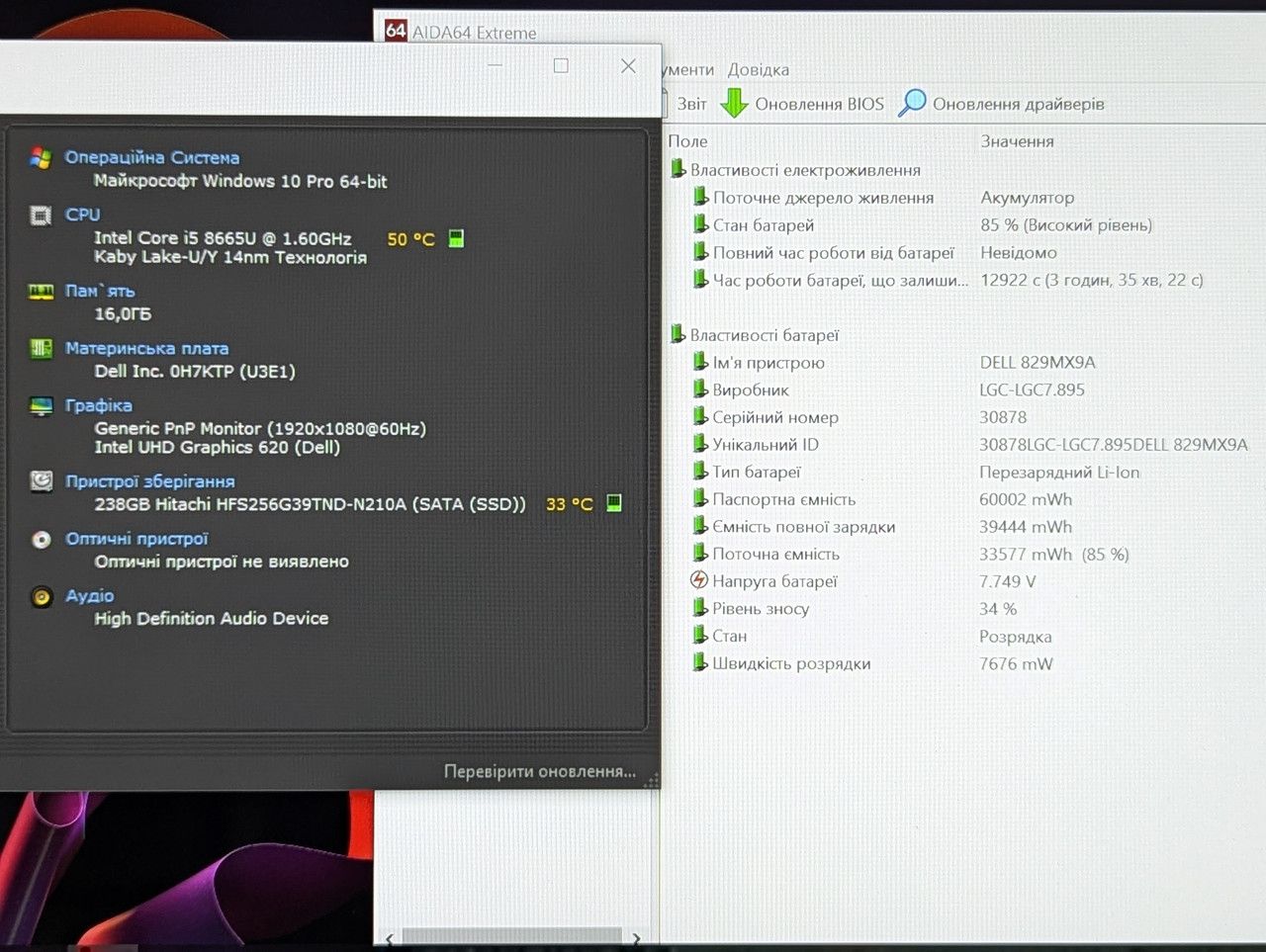Click the text Intel UHD Graphics 620 (Dell)
Viewport: 1266px width, 952px height.
coord(218,447)
